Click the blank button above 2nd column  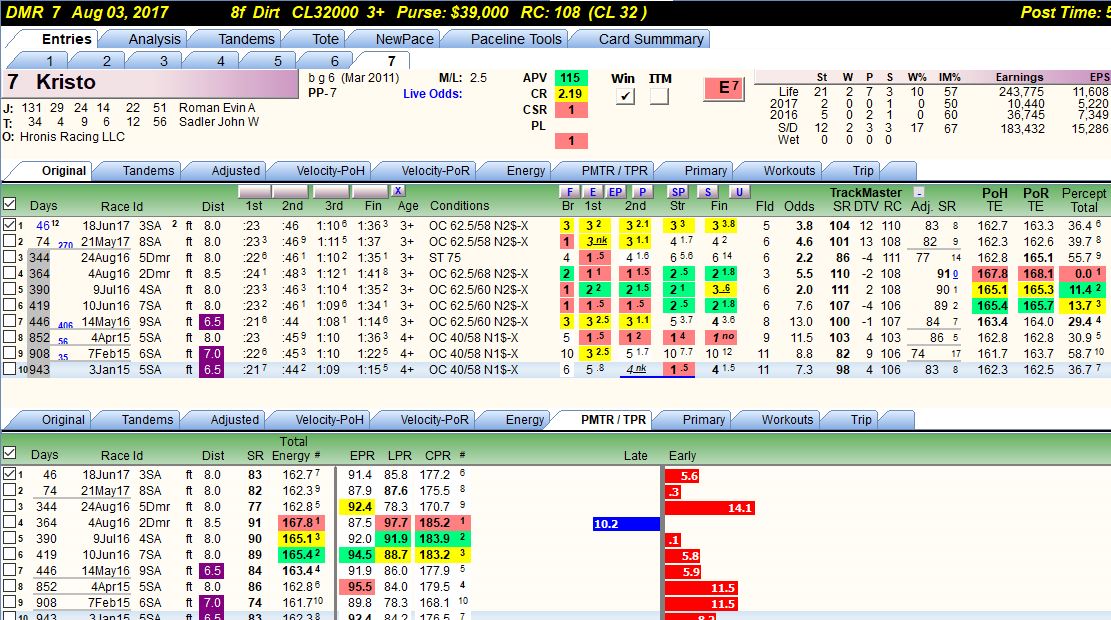click(x=291, y=192)
